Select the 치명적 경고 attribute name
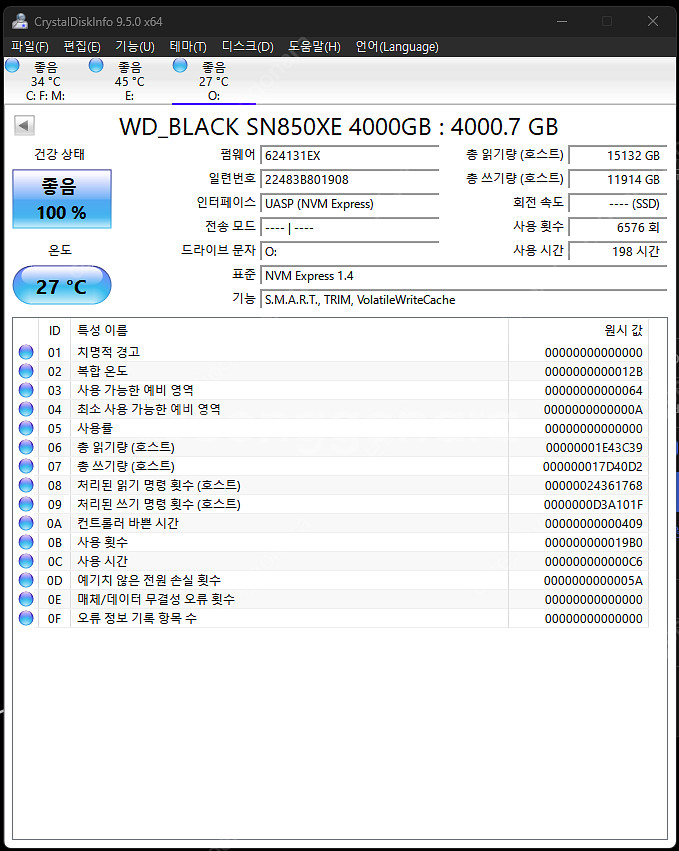This screenshot has height=851, width=679. click(x=109, y=352)
